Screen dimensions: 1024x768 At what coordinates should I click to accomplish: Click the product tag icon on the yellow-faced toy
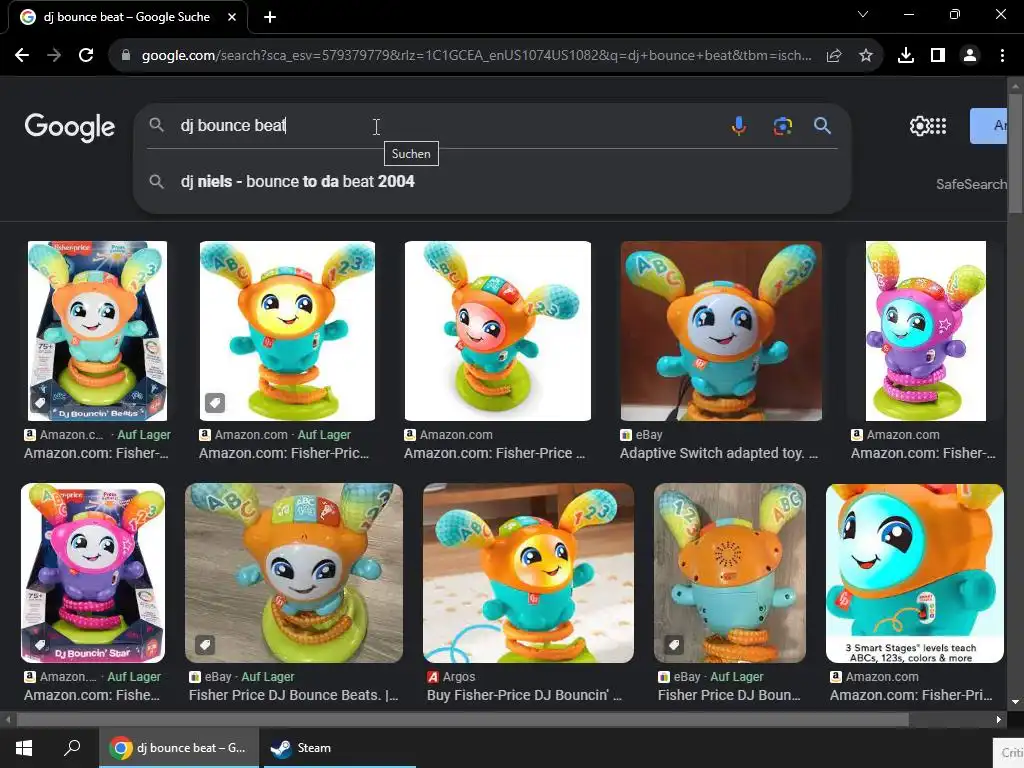[215, 402]
